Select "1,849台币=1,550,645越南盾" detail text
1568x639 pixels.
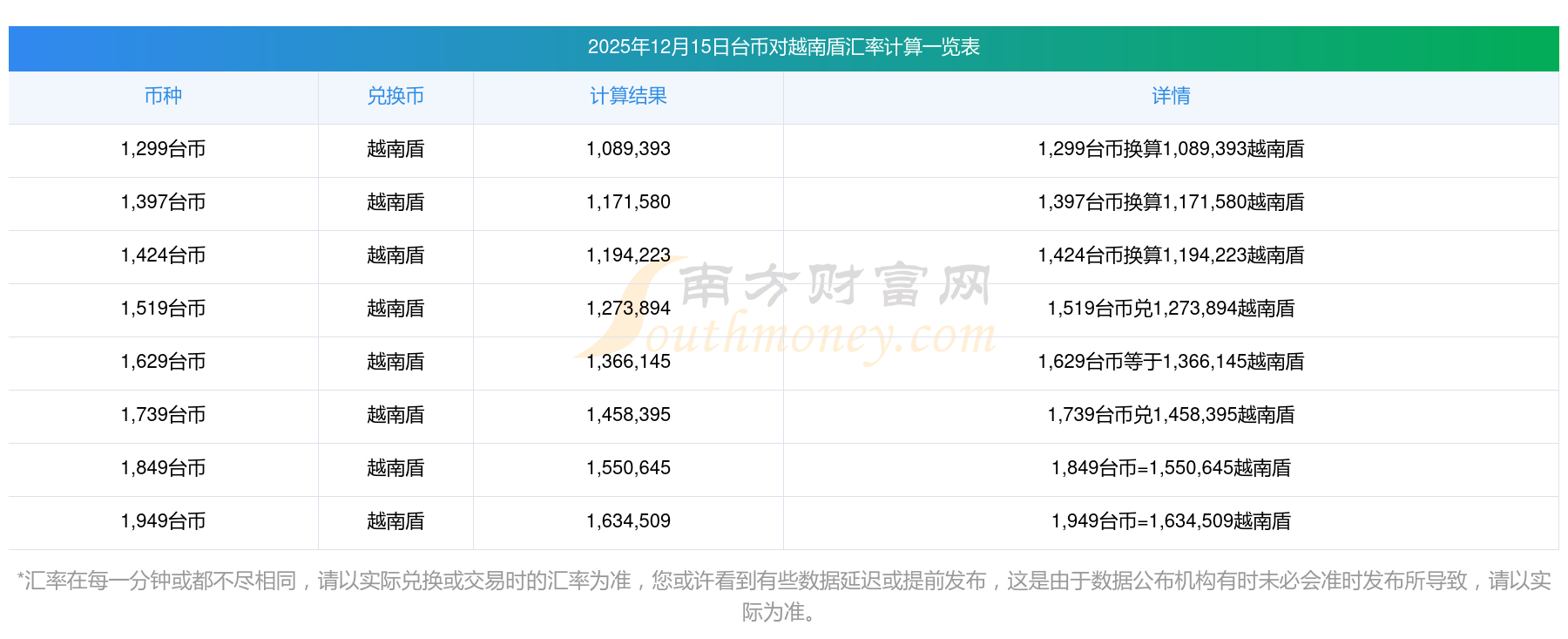pyautogui.click(x=1171, y=468)
